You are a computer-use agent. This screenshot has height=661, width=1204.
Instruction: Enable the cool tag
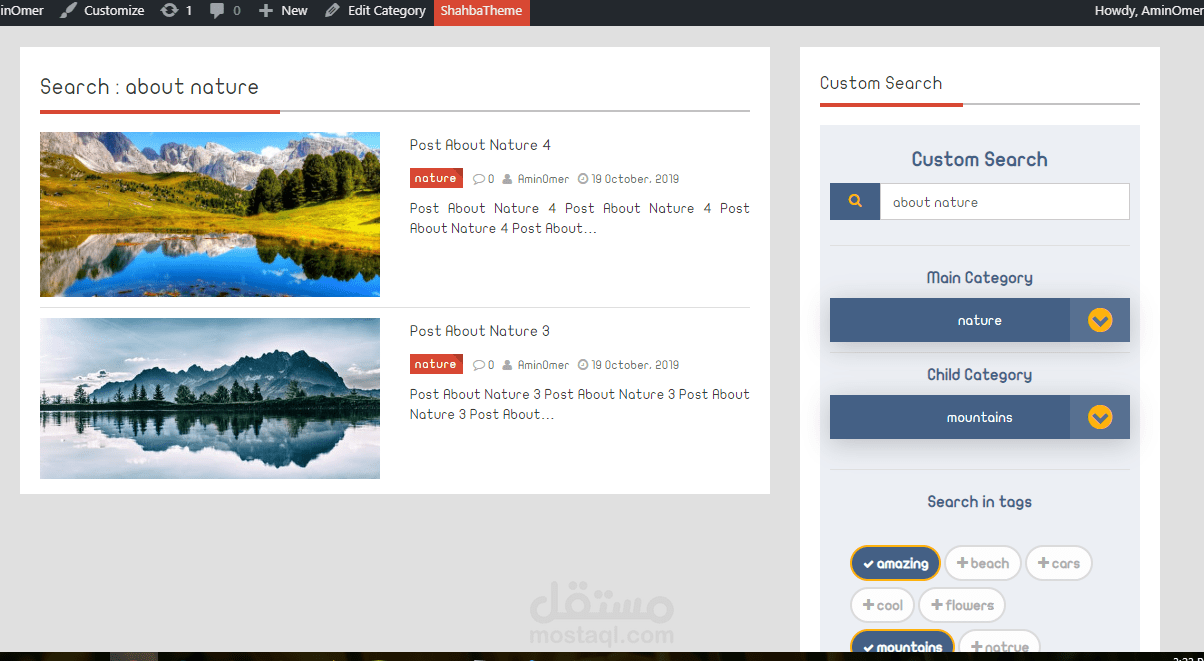[x=882, y=605]
